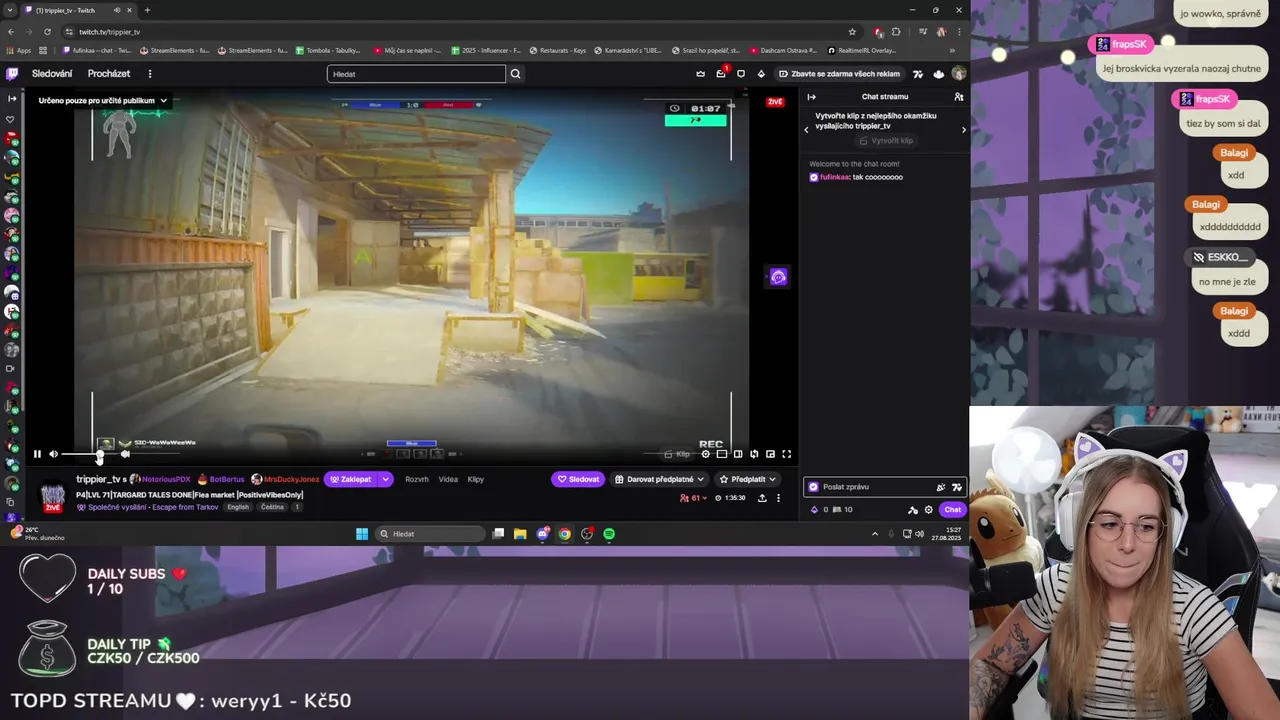Expand Určeno pouze pro určité publikum label
The width and height of the screenshot is (1280, 720).
(x=102, y=100)
